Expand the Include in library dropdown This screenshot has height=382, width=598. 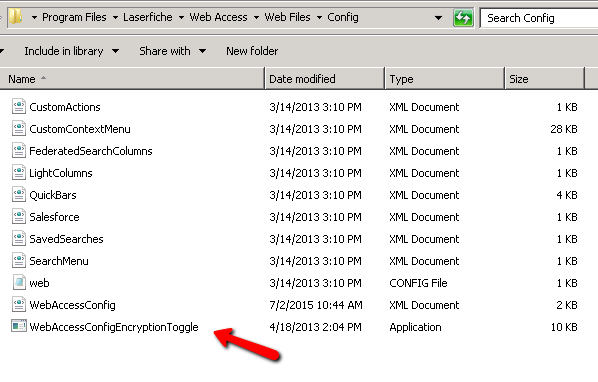click(71, 51)
